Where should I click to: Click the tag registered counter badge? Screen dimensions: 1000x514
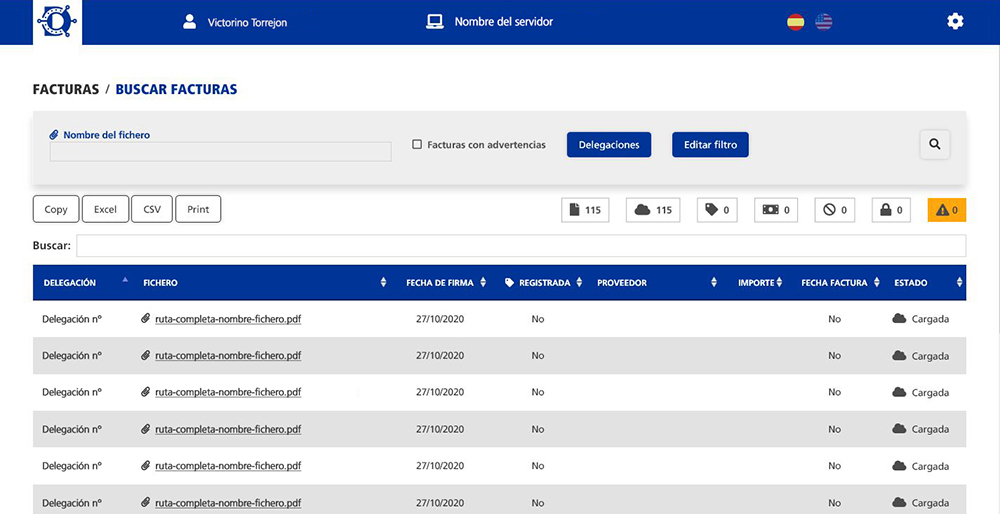coord(717,210)
